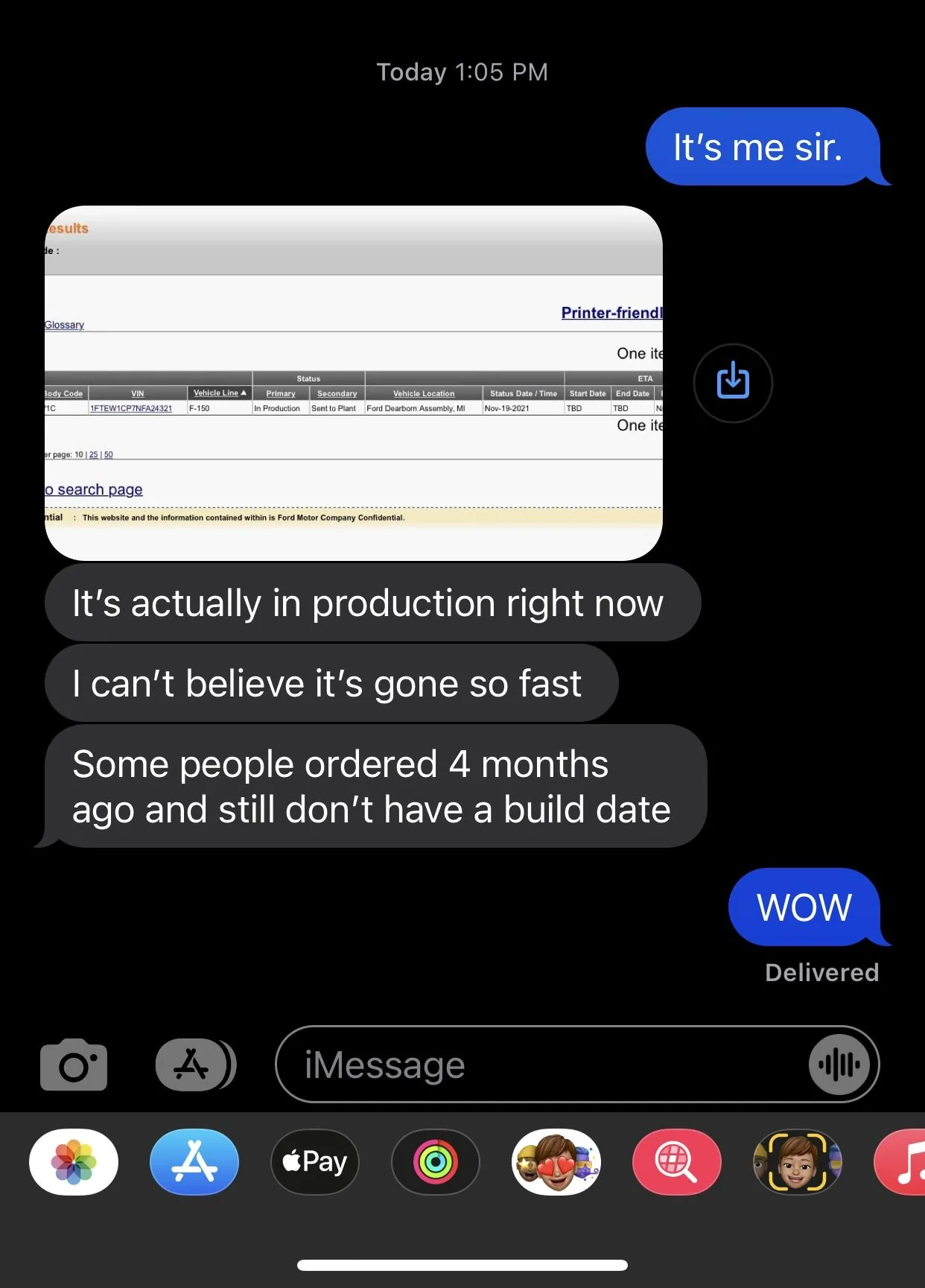The image size is (925, 1288).
Task: Save the received image attachment
Action: click(733, 382)
